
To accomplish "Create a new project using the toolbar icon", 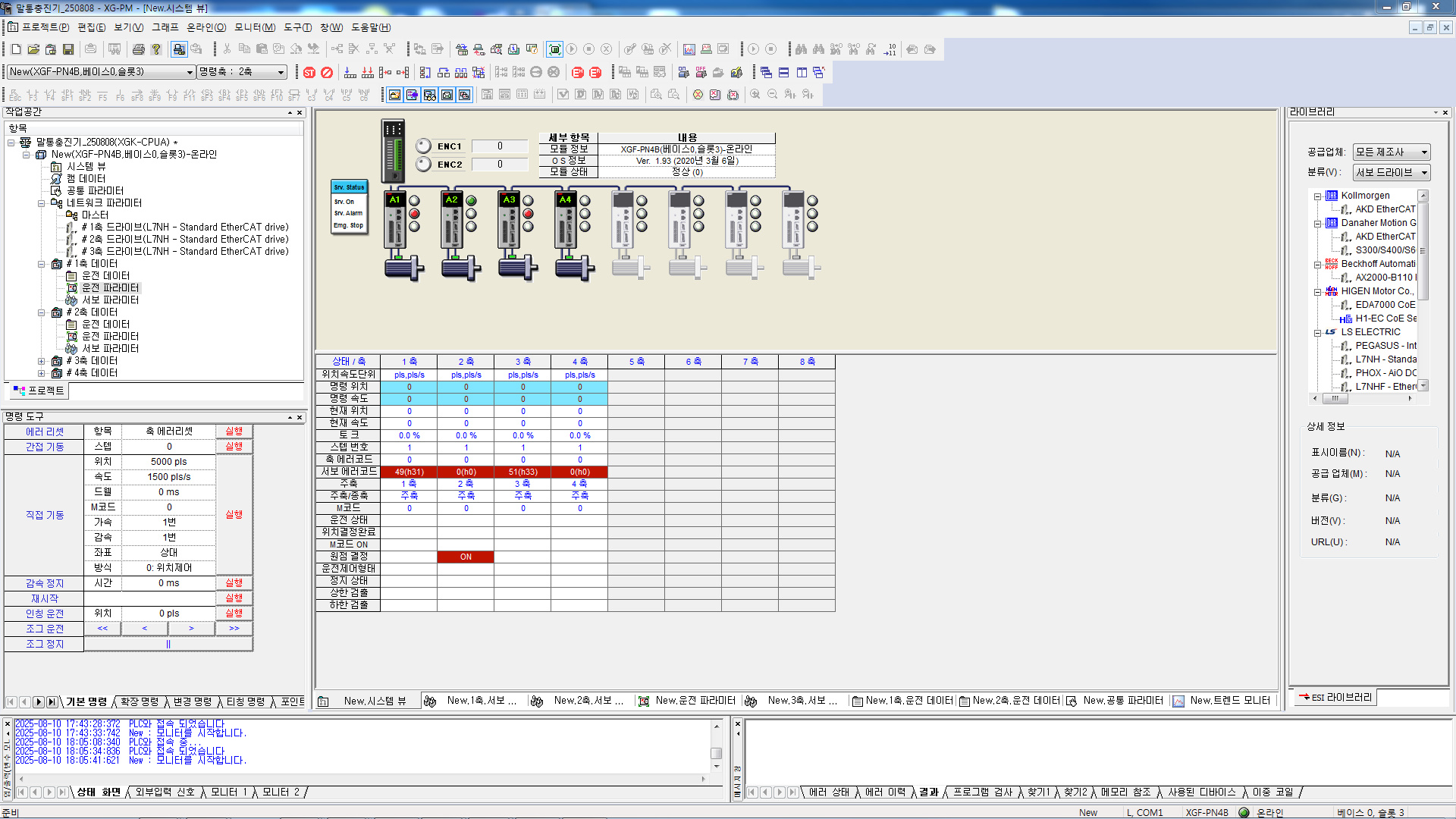I will pos(15,49).
